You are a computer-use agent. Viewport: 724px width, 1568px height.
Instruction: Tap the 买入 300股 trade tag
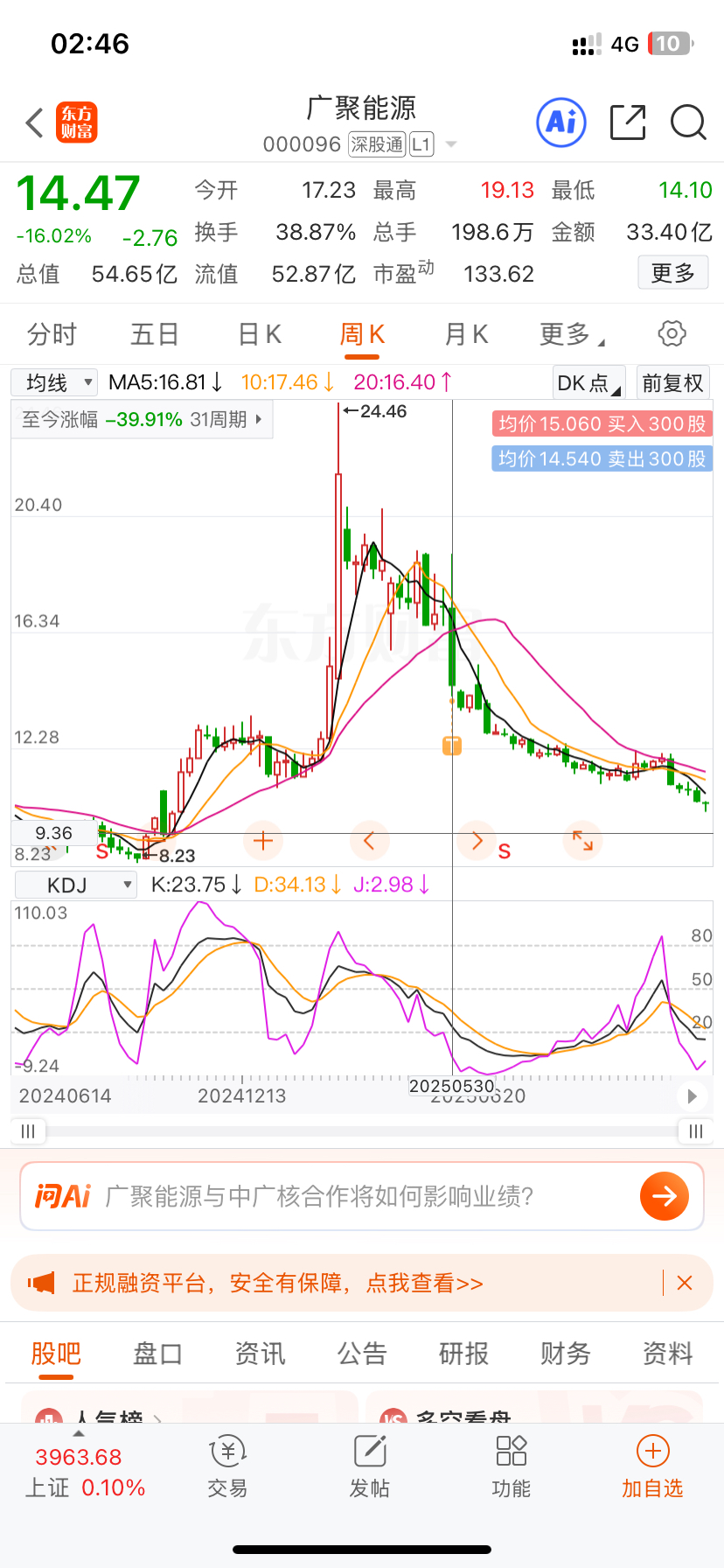click(602, 424)
